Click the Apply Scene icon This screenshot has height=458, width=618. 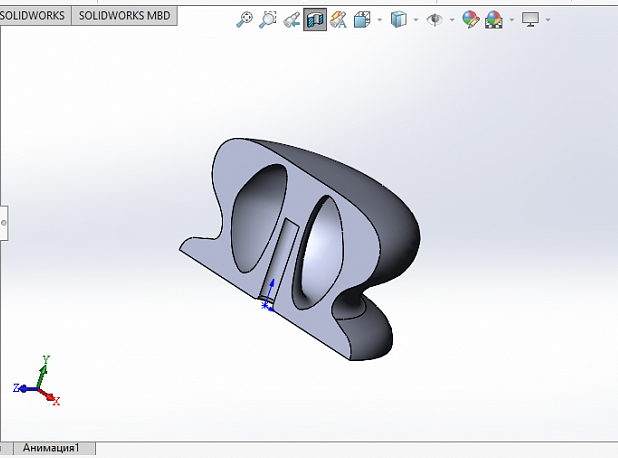coord(494,19)
